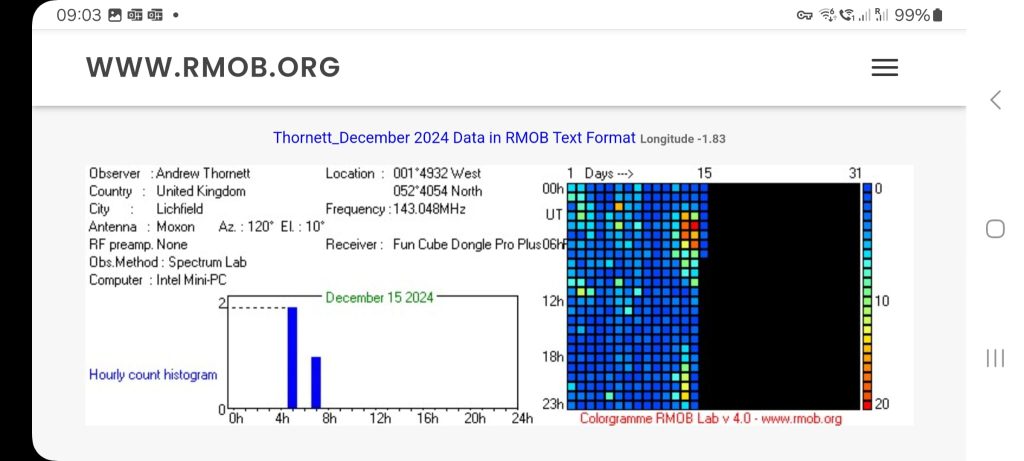Tap the Android home button

point(995,229)
